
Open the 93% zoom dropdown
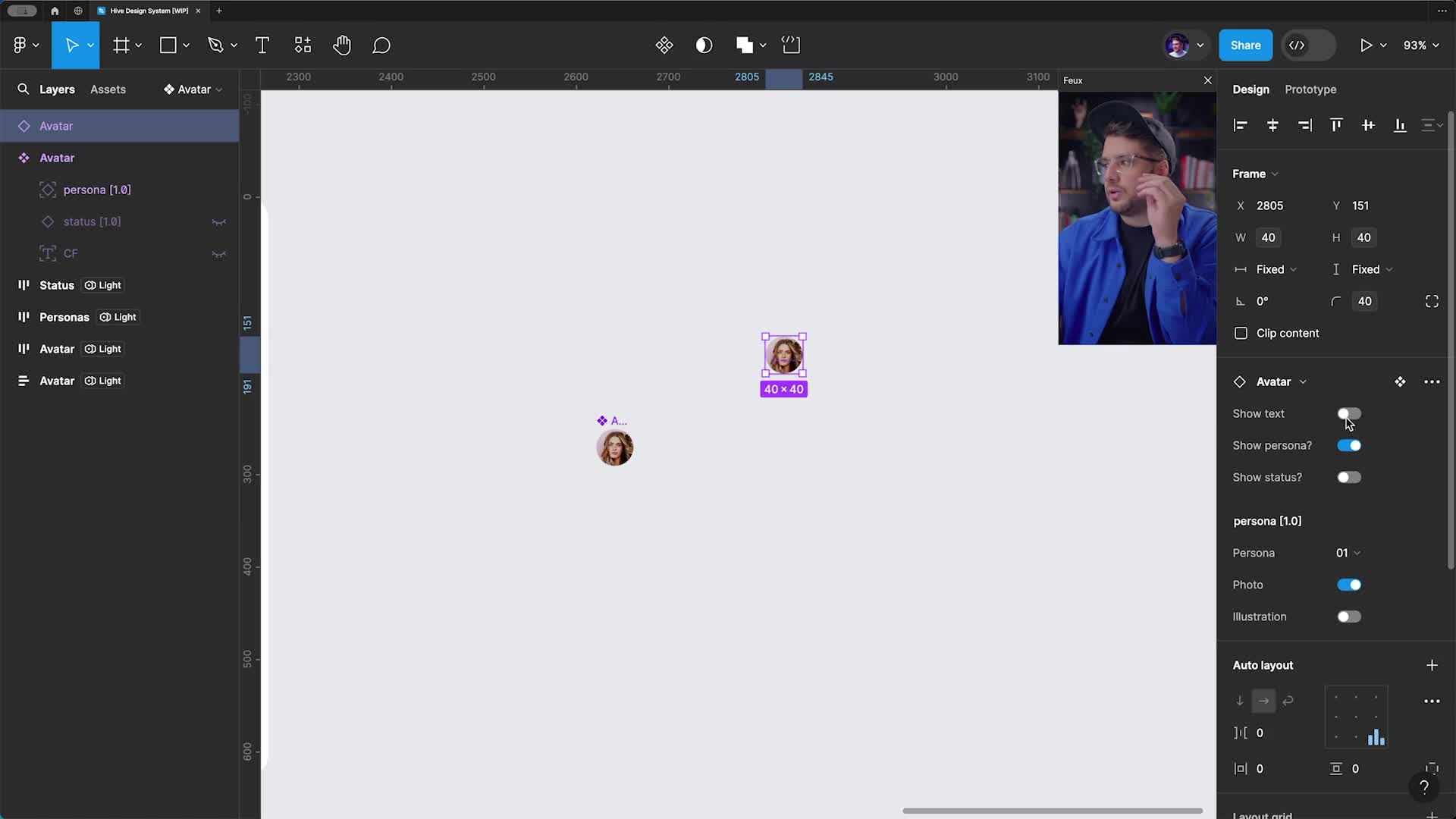pyautogui.click(x=1421, y=45)
